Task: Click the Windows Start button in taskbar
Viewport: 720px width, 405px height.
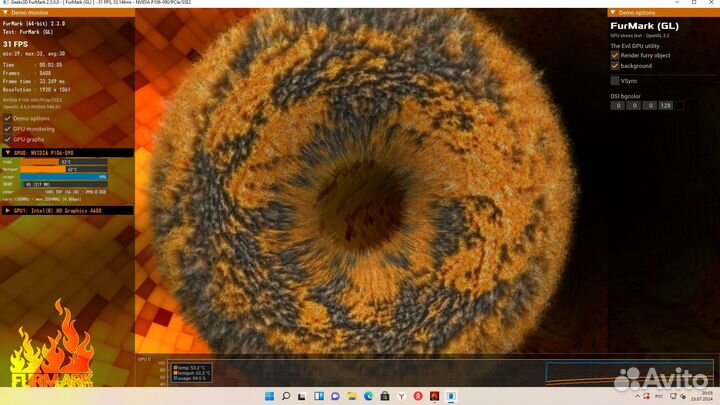Action: tap(269, 396)
